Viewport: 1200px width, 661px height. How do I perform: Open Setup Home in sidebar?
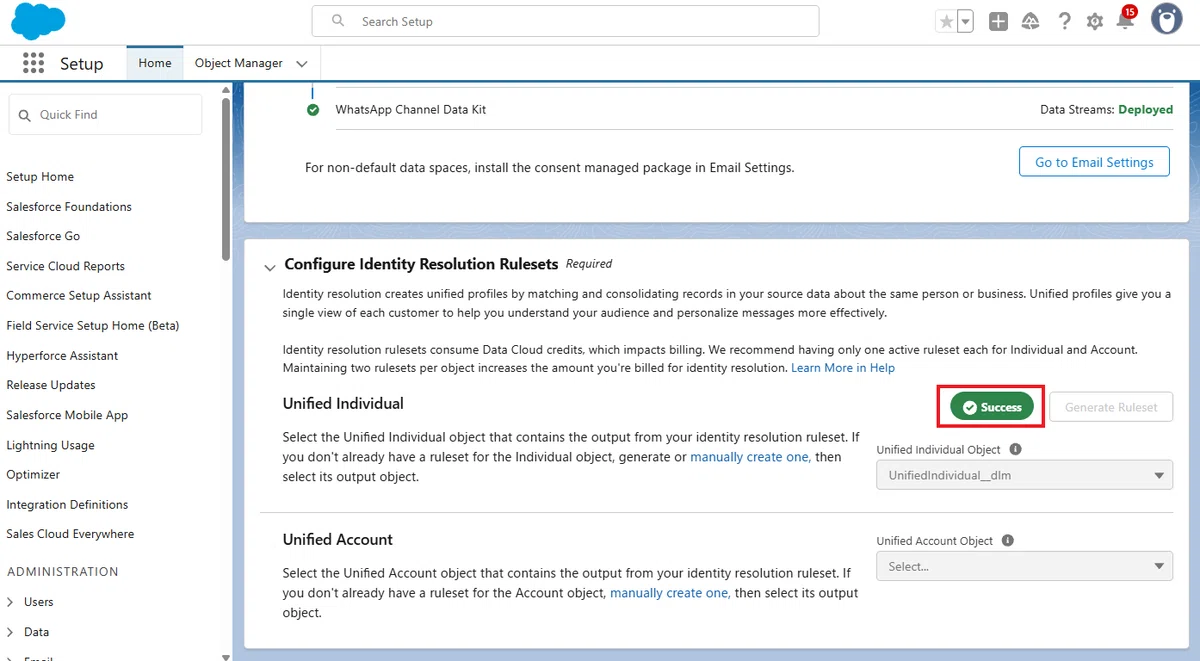click(40, 177)
